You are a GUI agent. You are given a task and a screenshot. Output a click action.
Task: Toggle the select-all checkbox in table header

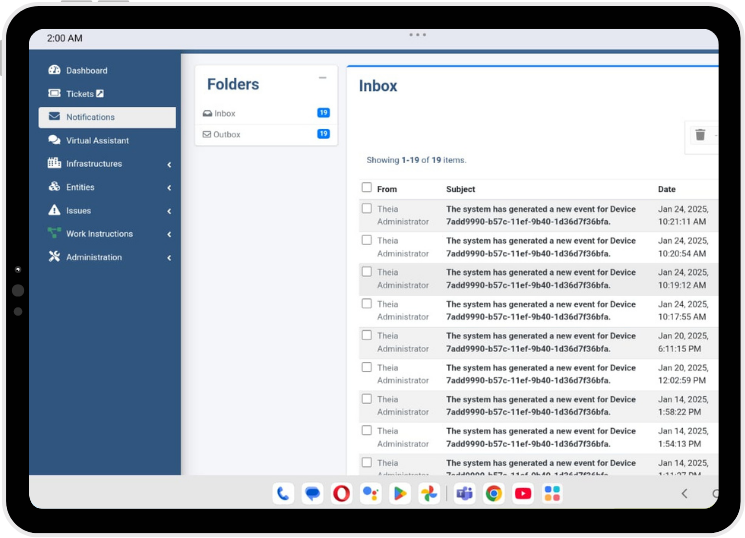pyautogui.click(x=366, y=187)
